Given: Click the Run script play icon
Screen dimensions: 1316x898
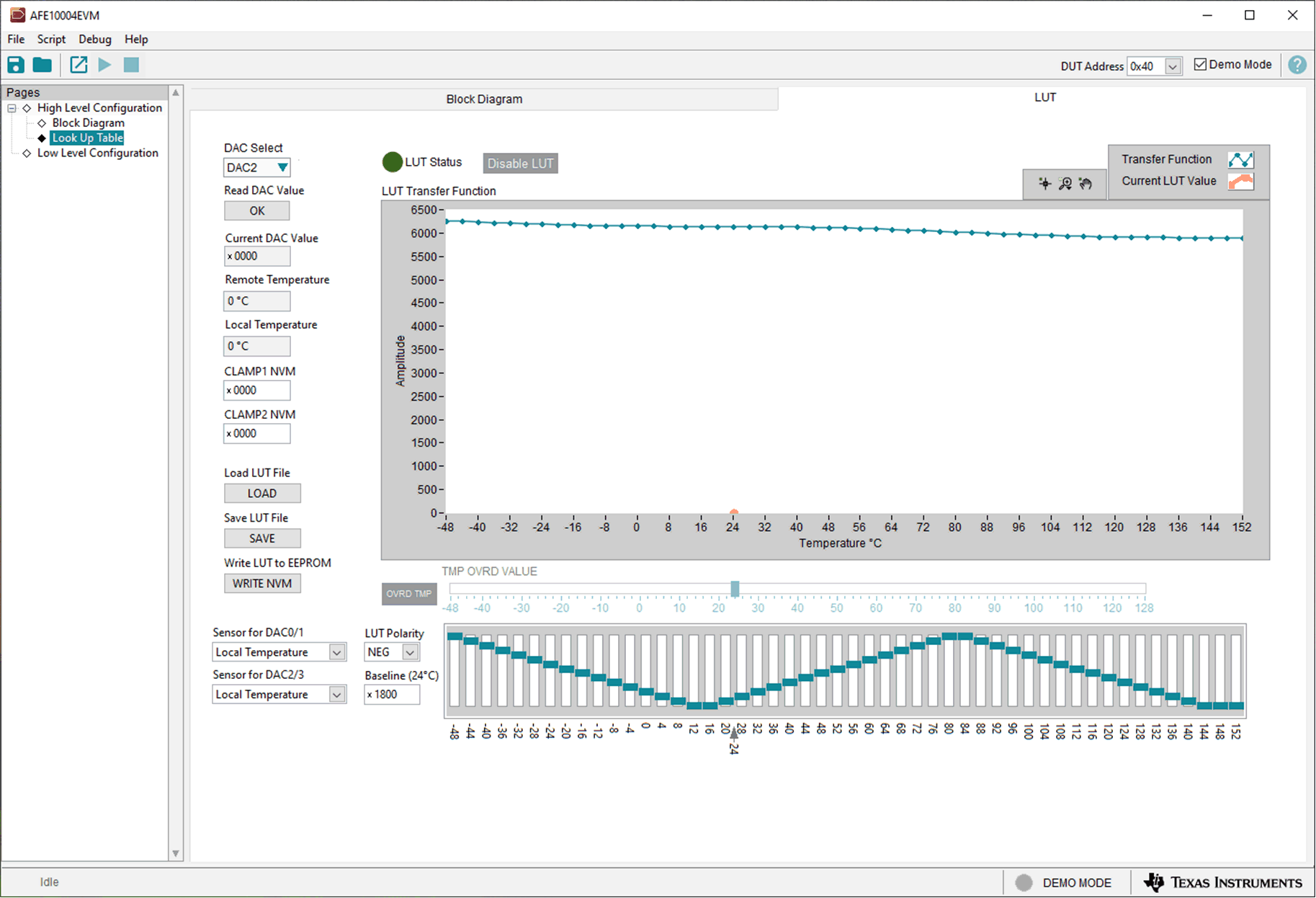Looking at the screenshot, I should click(104, 65).
